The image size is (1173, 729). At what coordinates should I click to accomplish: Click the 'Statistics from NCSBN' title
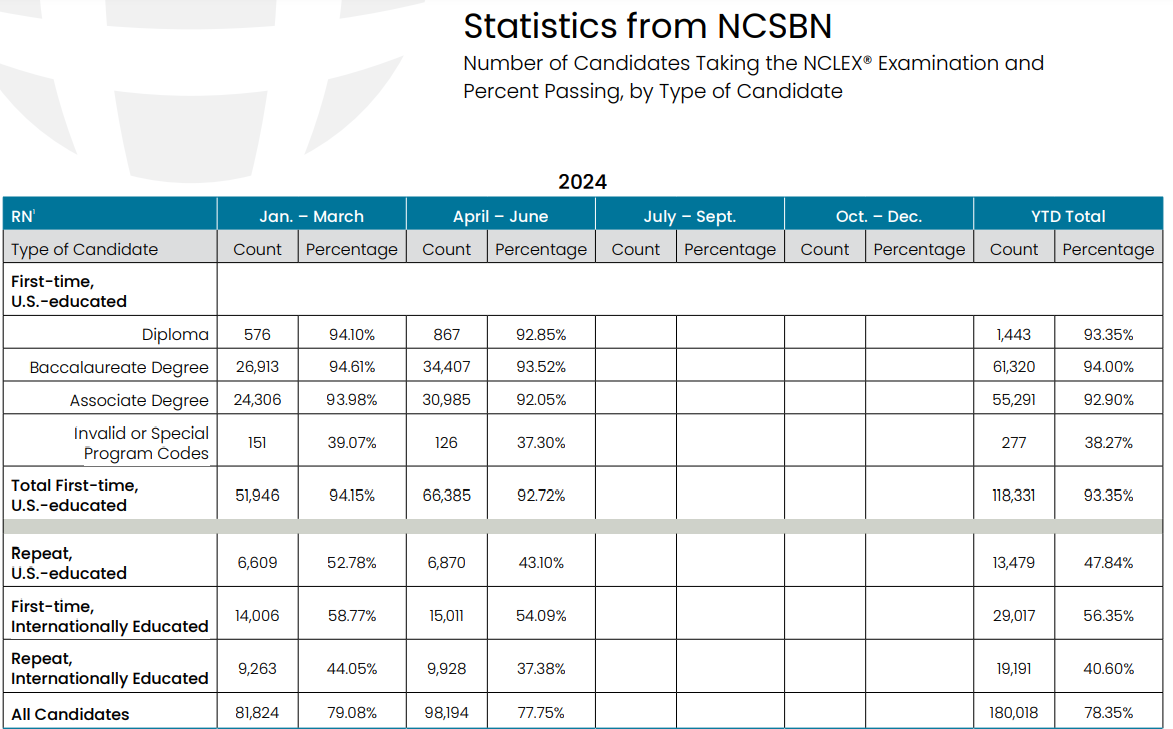pyautogui.click(x=647, y=26)
